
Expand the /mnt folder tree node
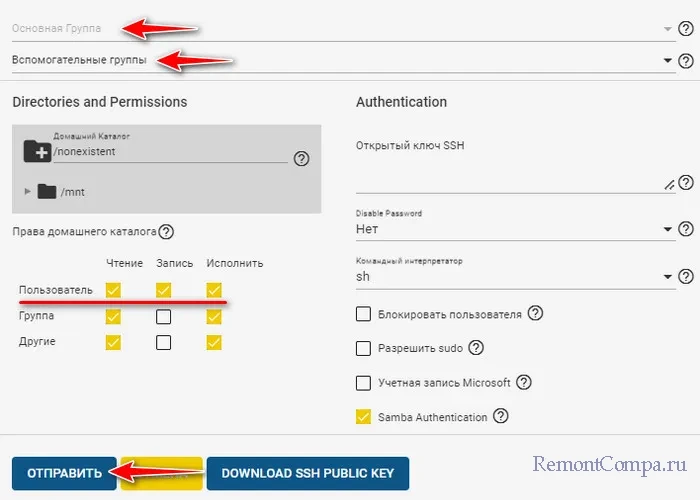[x=28, y=191]
